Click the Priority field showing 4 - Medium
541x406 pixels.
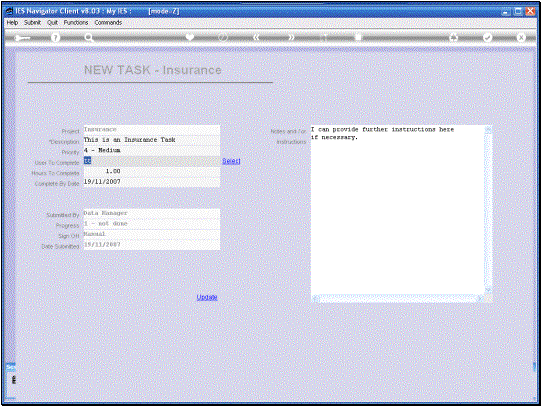pyautogui.click(x=151, y=150)
